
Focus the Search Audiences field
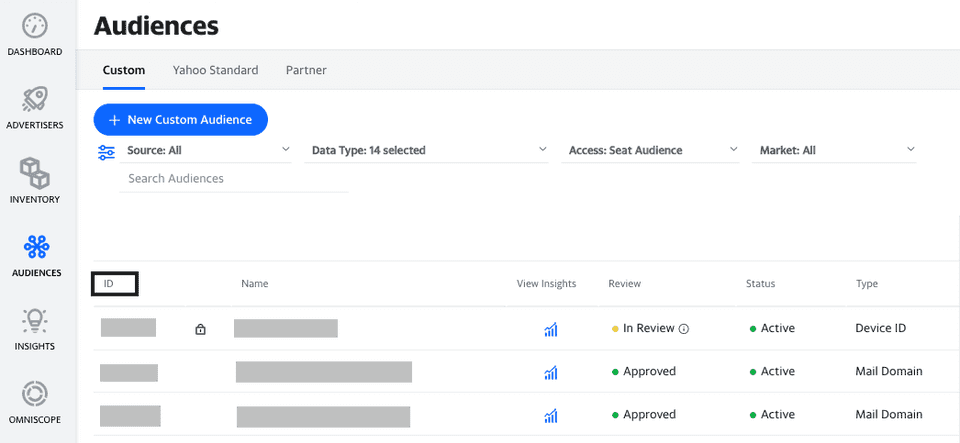pyautogui.click(x=234, y=179)
